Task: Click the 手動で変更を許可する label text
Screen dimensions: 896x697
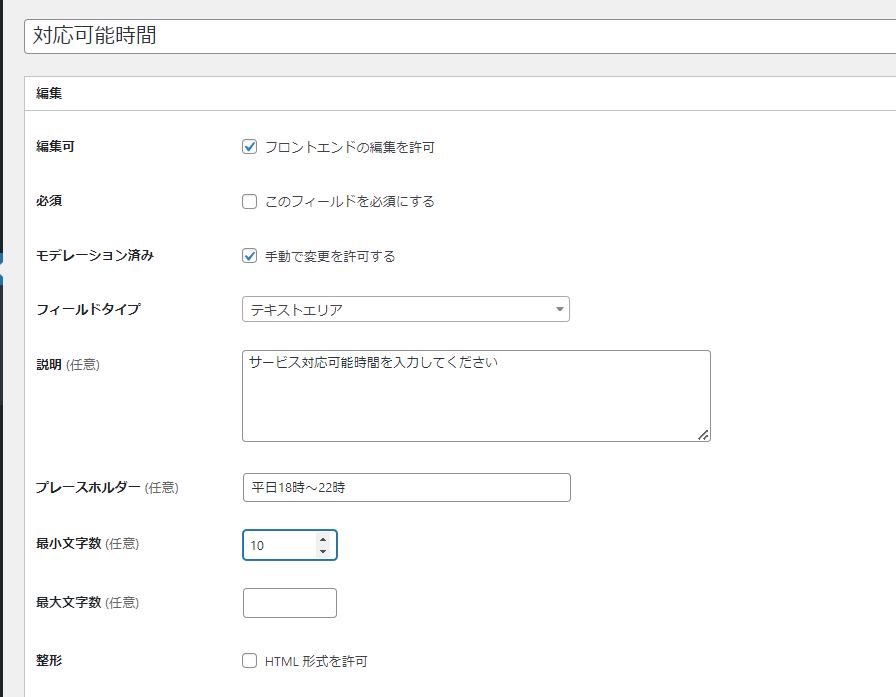Action: pyautogui.click(x=330, y=257)
